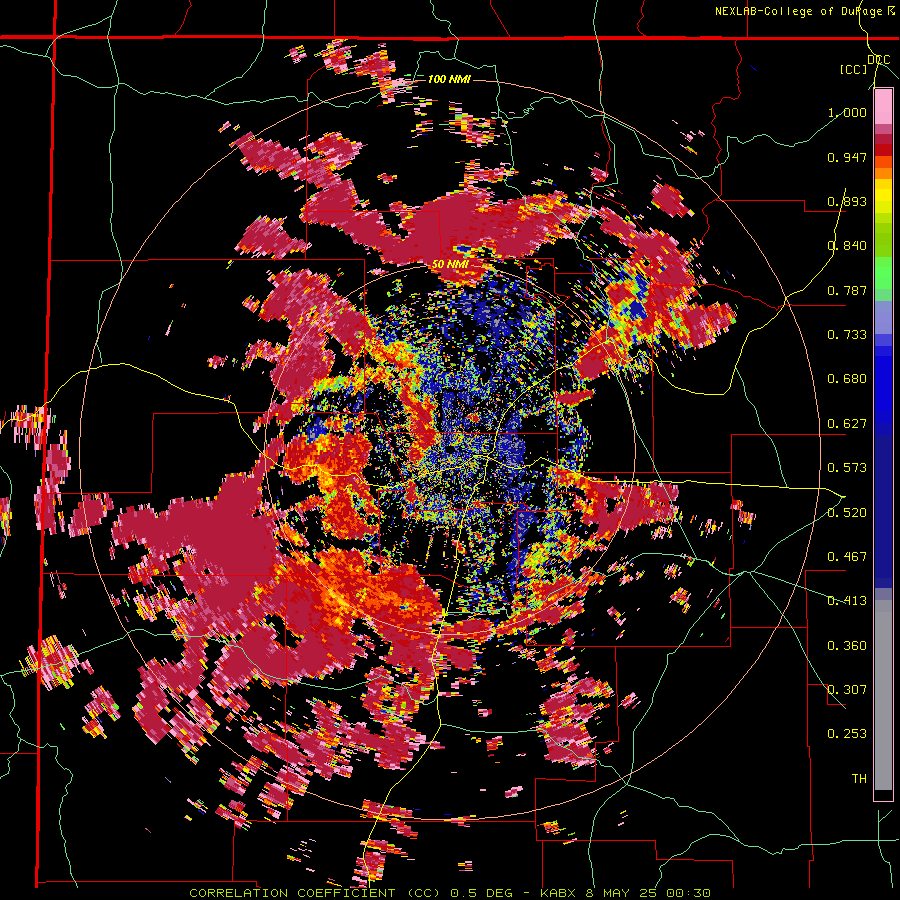900x900 pixels.
Task: Click the 0.520 color scale label
Action: pyautogui.click(x=847, y=512)
